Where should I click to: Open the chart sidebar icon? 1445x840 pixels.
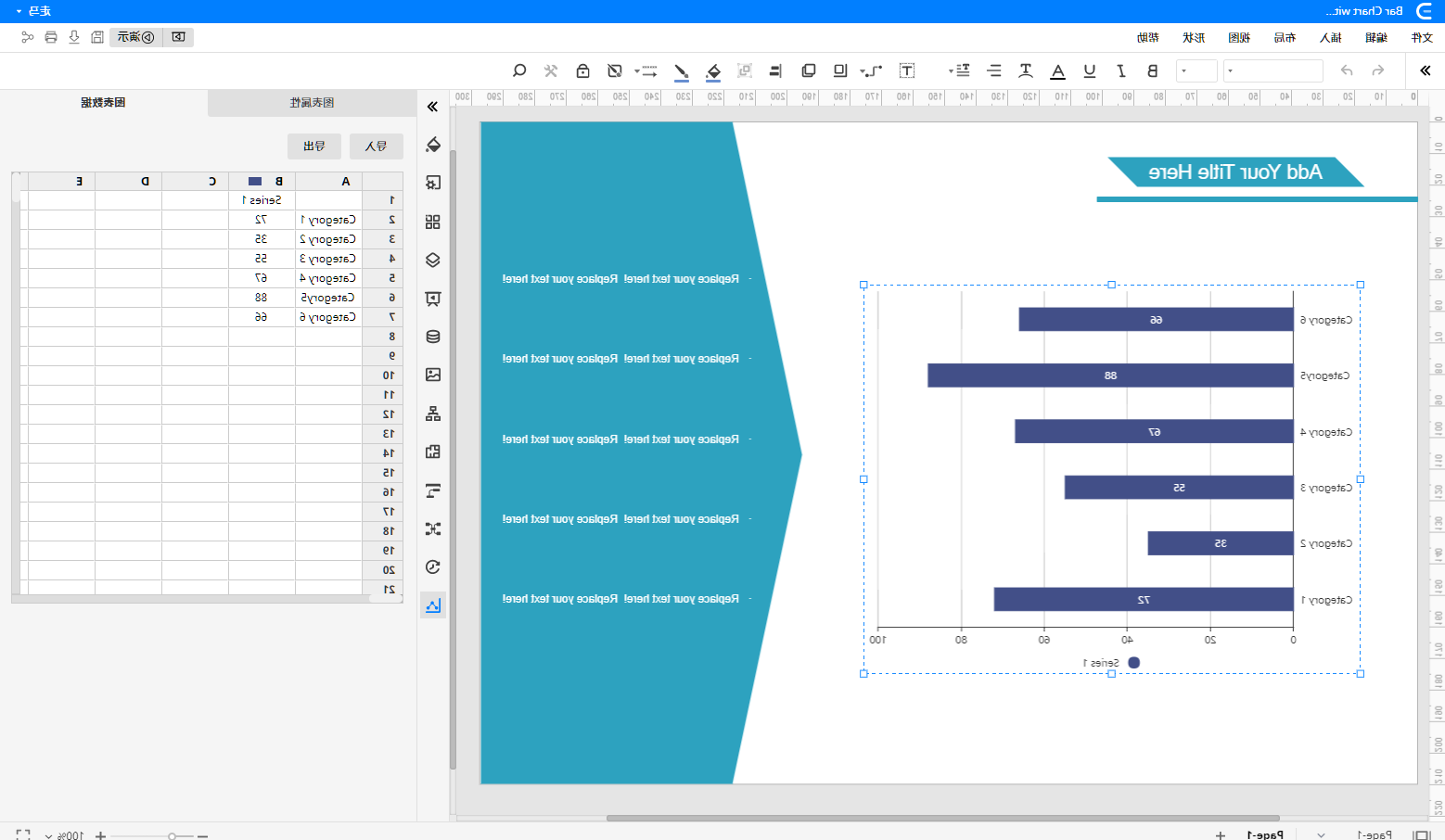coord(433,605)
